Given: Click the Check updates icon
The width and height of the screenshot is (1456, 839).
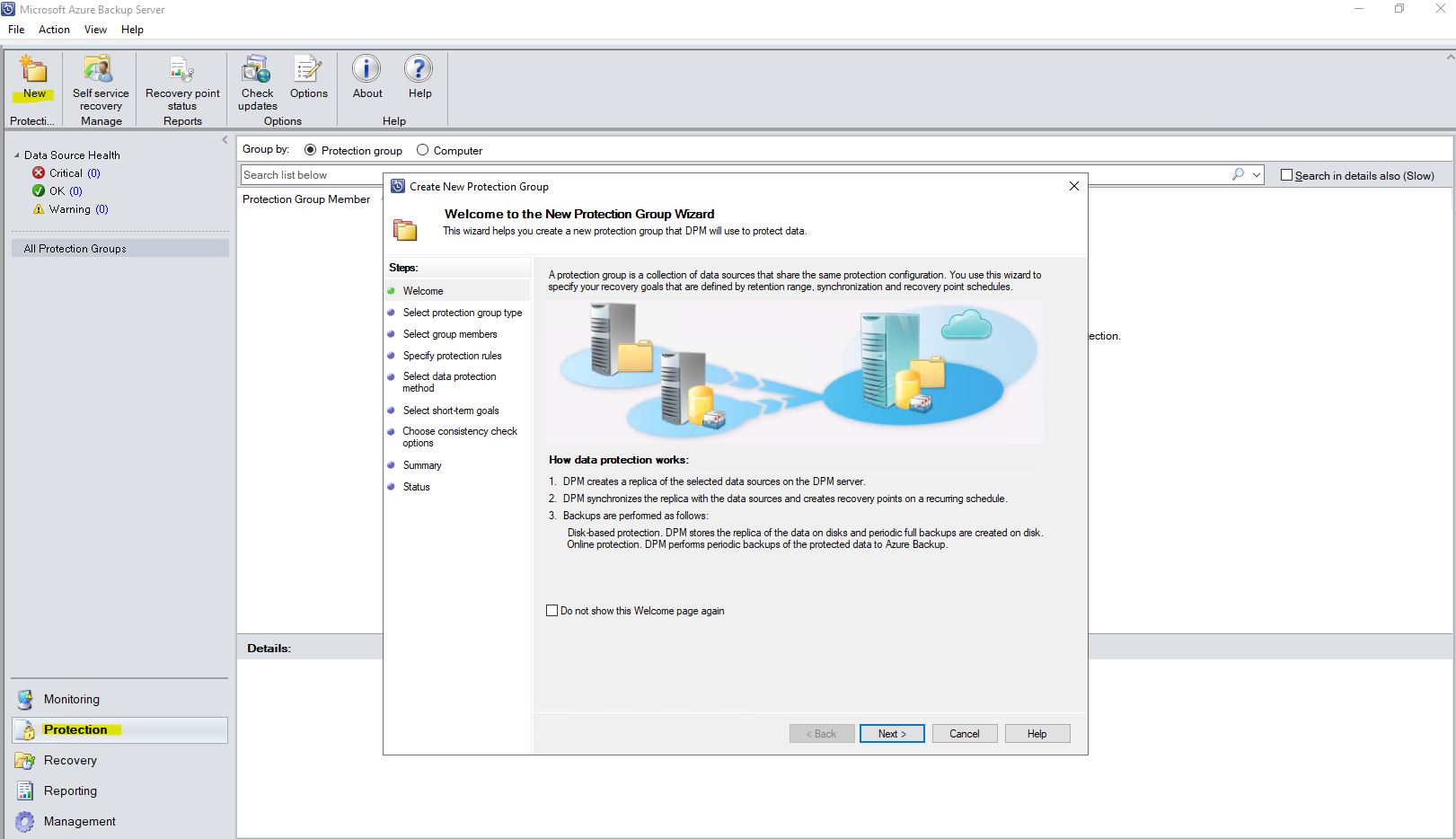Looking at the screenshot, I should [x=257, y=69].
